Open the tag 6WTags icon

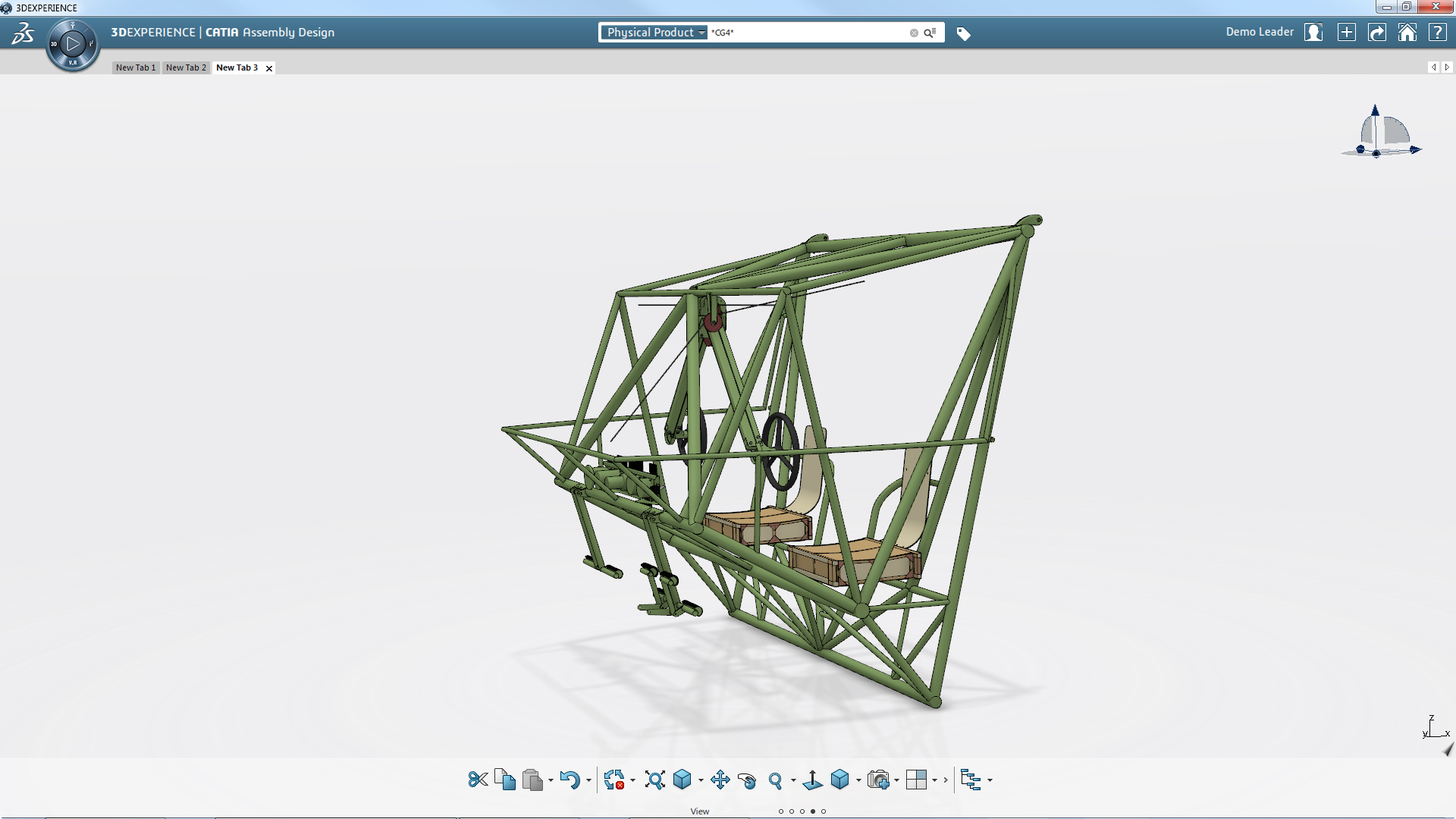point(963,33)
